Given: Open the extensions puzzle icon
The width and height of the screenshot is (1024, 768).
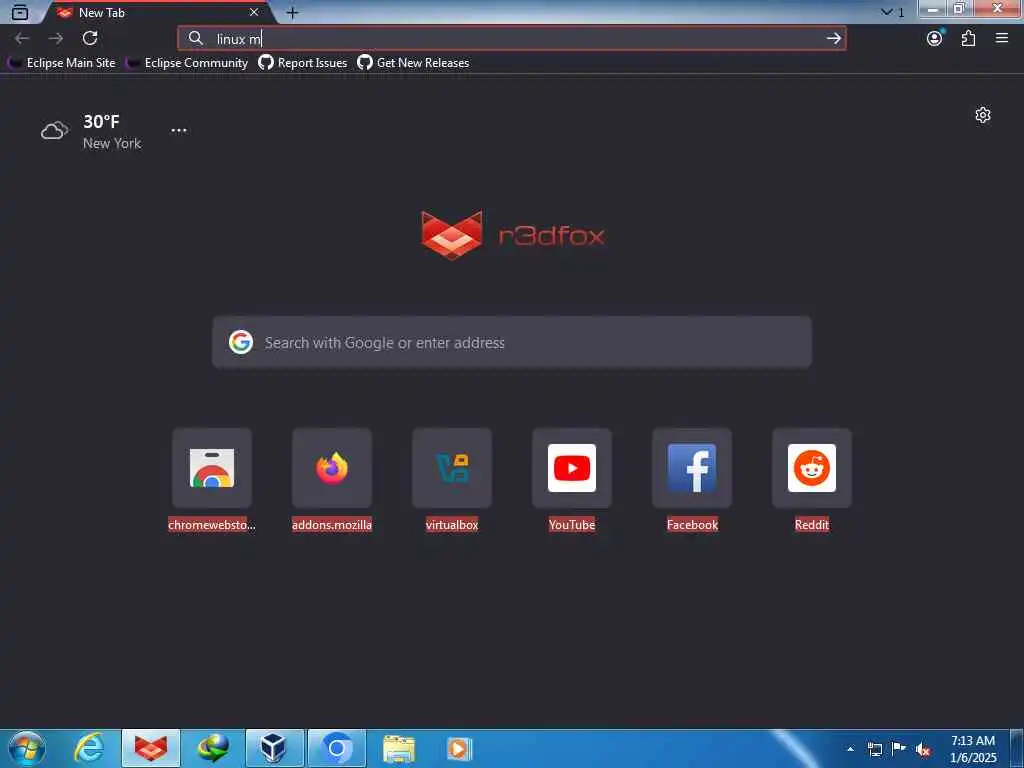Looking at the screenshot, I should click(x=968, y=38).
